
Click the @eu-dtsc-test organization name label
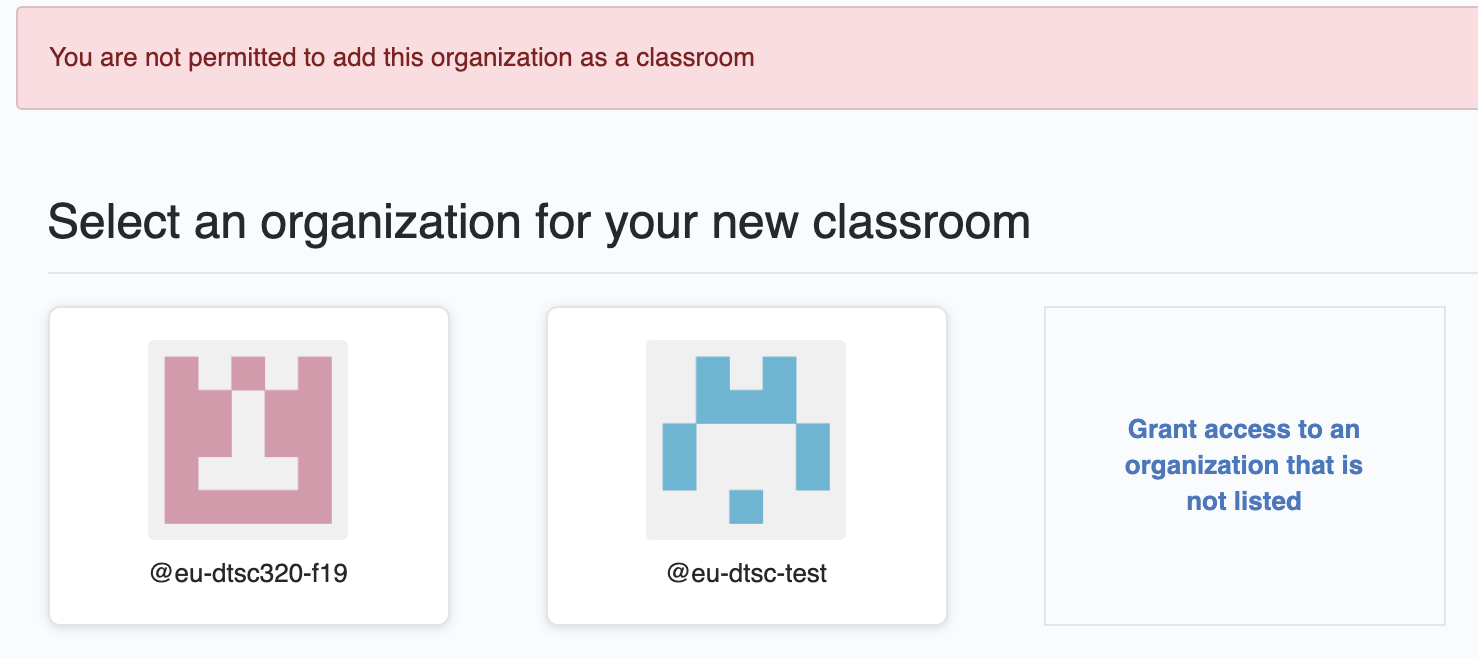746,572
